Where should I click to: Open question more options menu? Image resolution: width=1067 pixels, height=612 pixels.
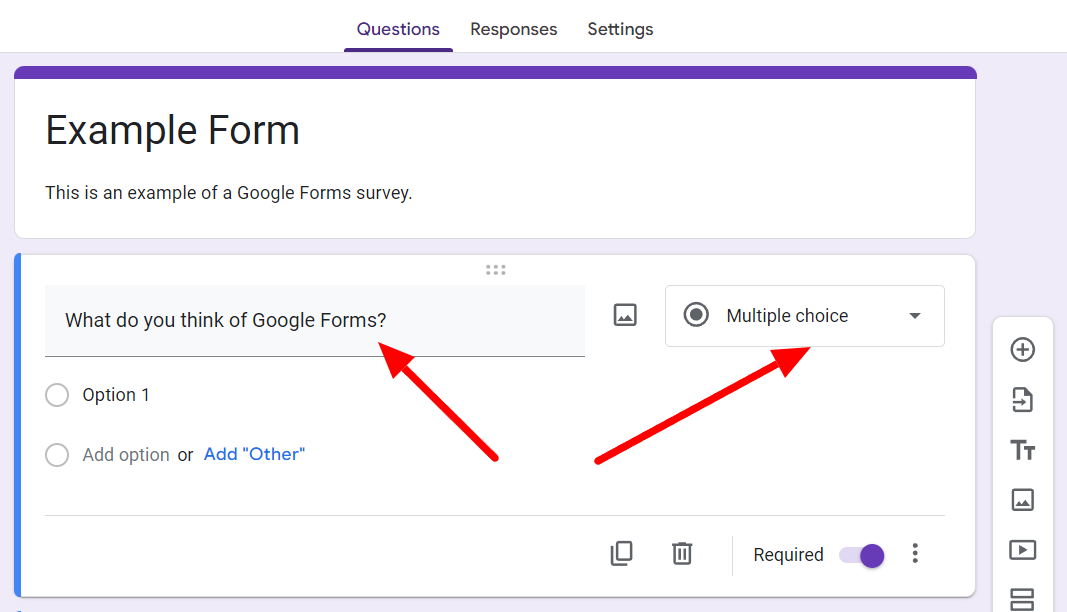tap(915, 553)
